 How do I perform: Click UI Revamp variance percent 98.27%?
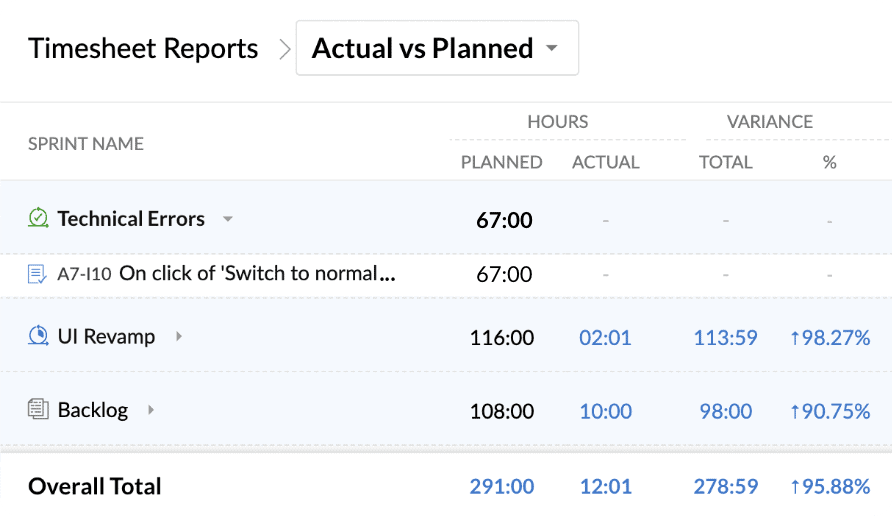pos(830,338)
